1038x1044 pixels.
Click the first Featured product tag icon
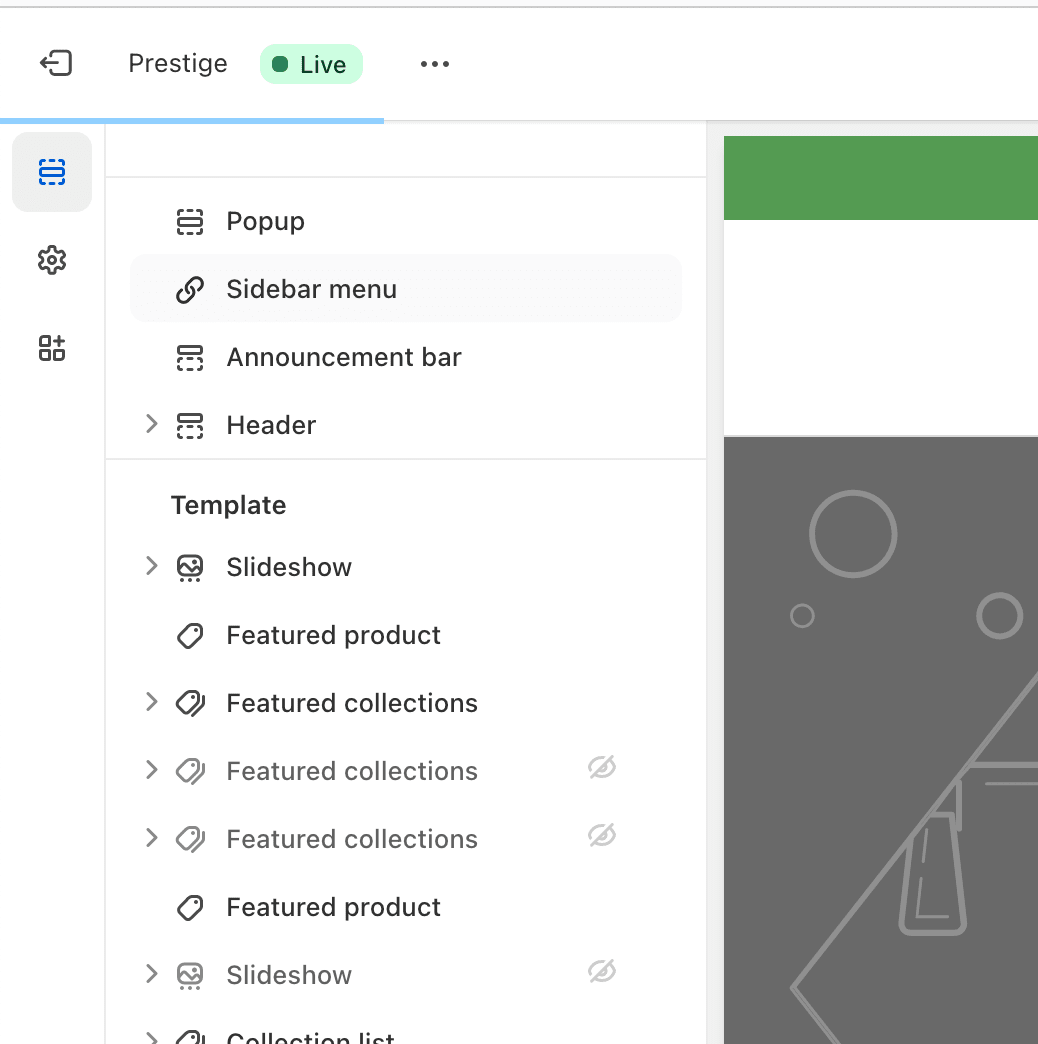(x=190, y=636)
